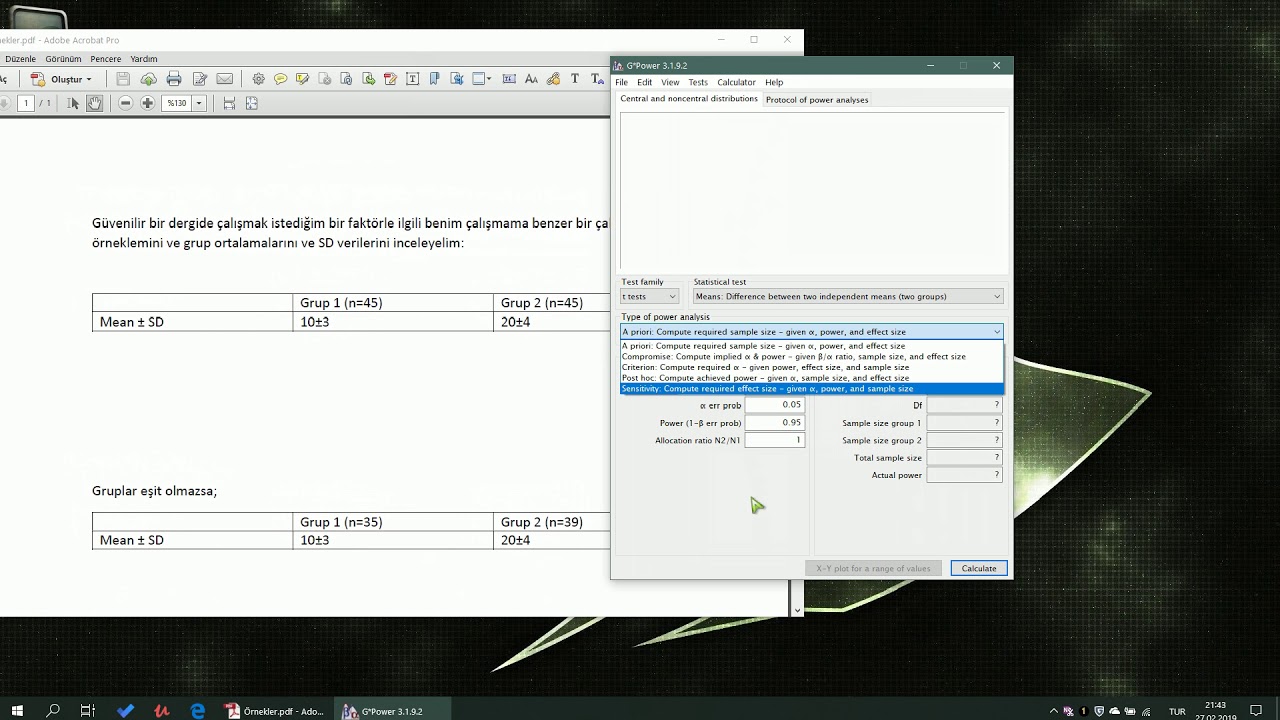Open the Statistical test dropdown
The image size is (1280, 720).
[x=848, y=296]
